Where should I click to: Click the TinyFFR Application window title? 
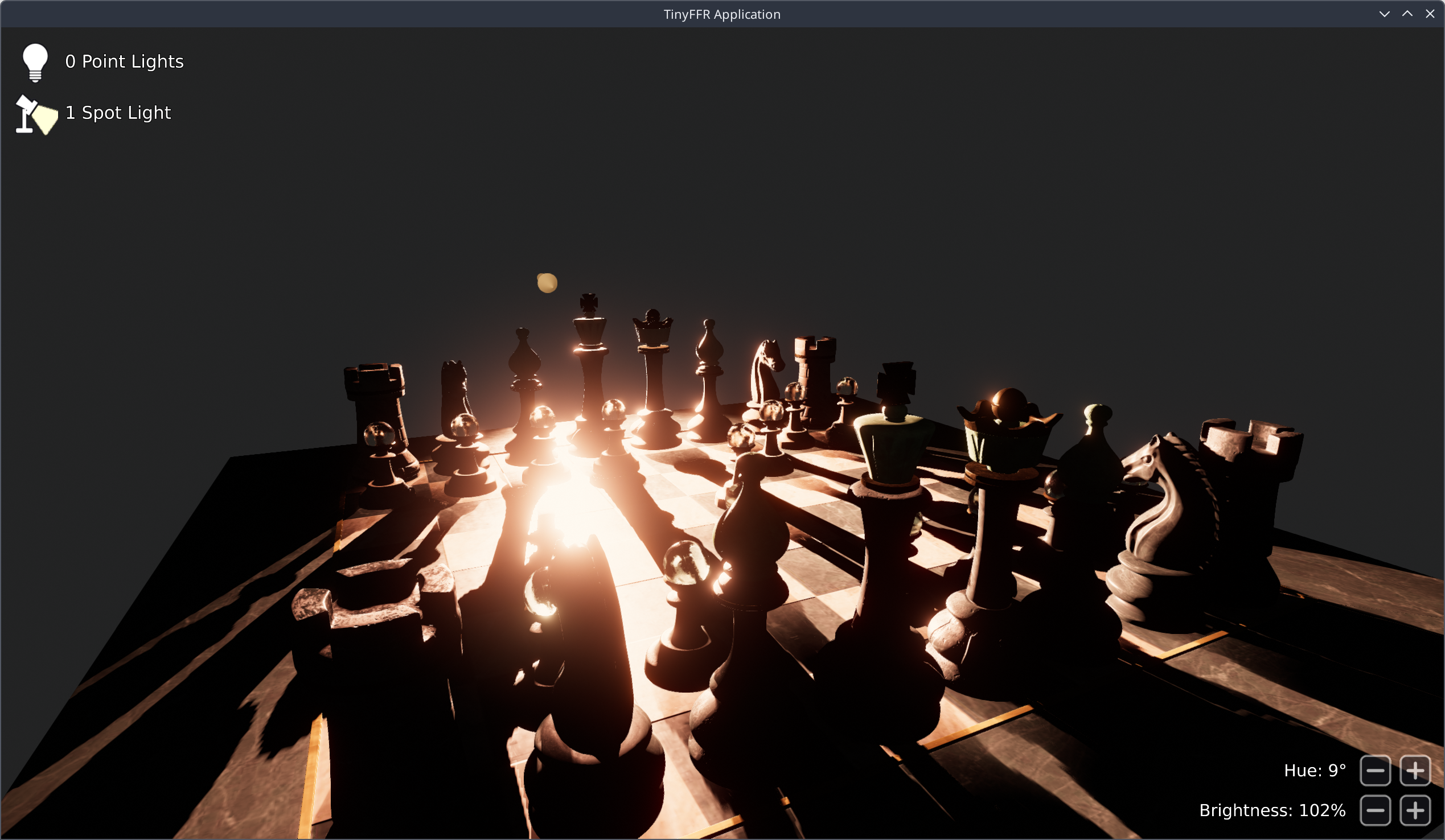click(x=722, y=14)
